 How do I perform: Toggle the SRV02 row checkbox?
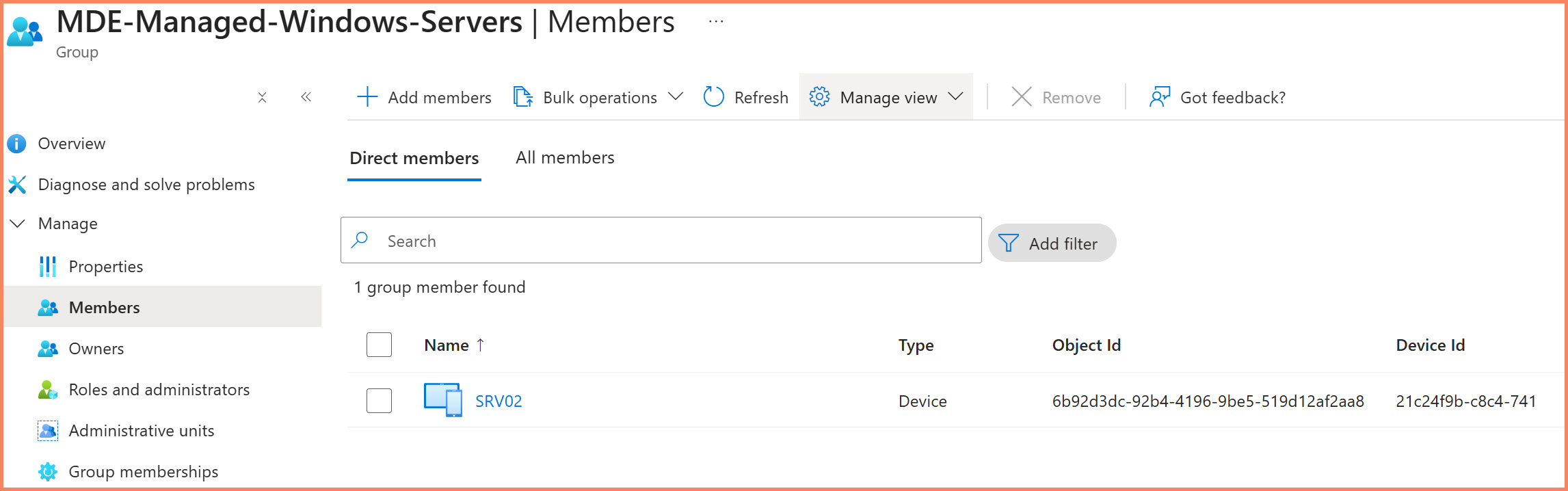[379, 401]
